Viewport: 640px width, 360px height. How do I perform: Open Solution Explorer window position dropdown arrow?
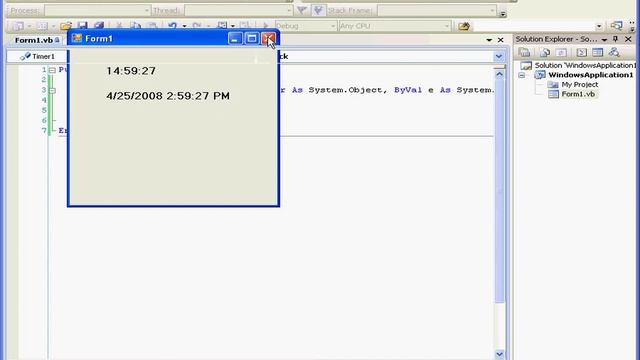604,40
